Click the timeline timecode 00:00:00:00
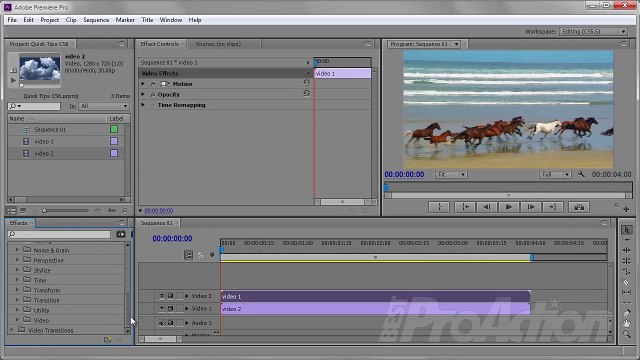The height and width of the screenshot is (360, 640). (172, 238)
